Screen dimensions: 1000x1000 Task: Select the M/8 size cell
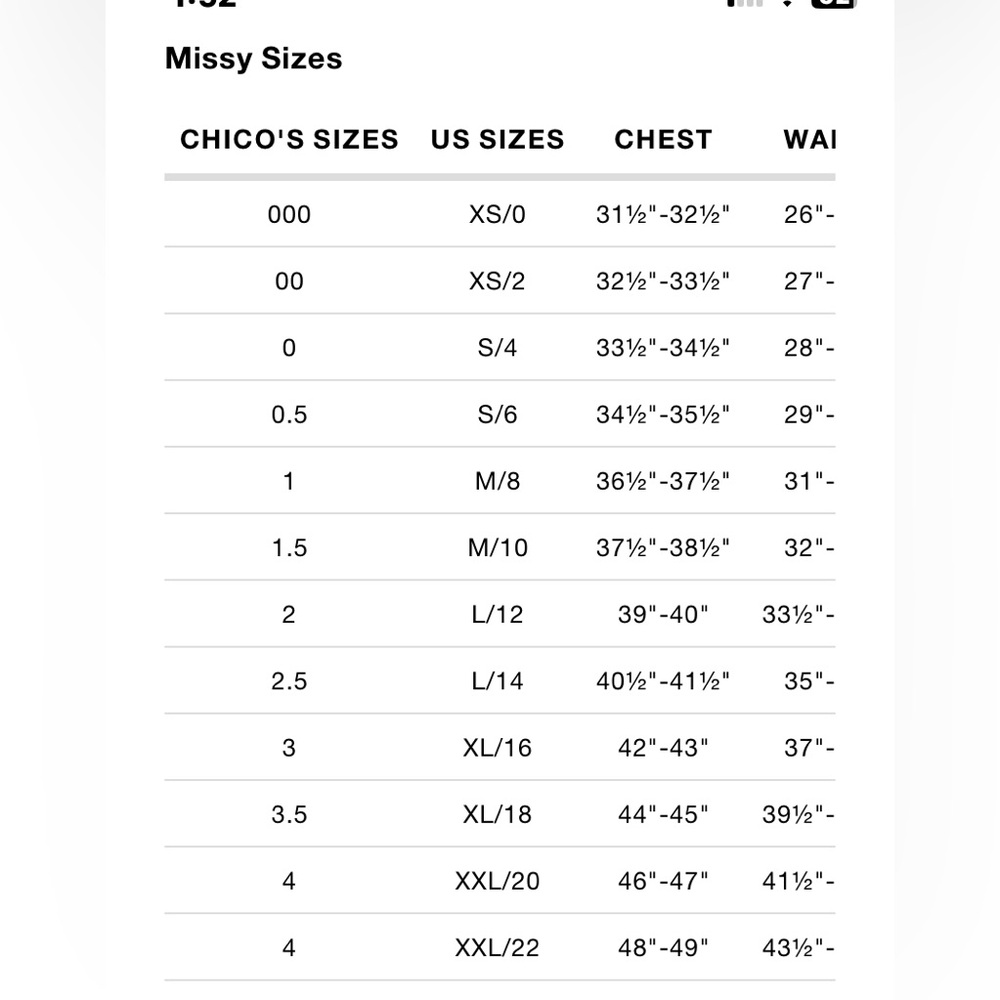(497, 481)
